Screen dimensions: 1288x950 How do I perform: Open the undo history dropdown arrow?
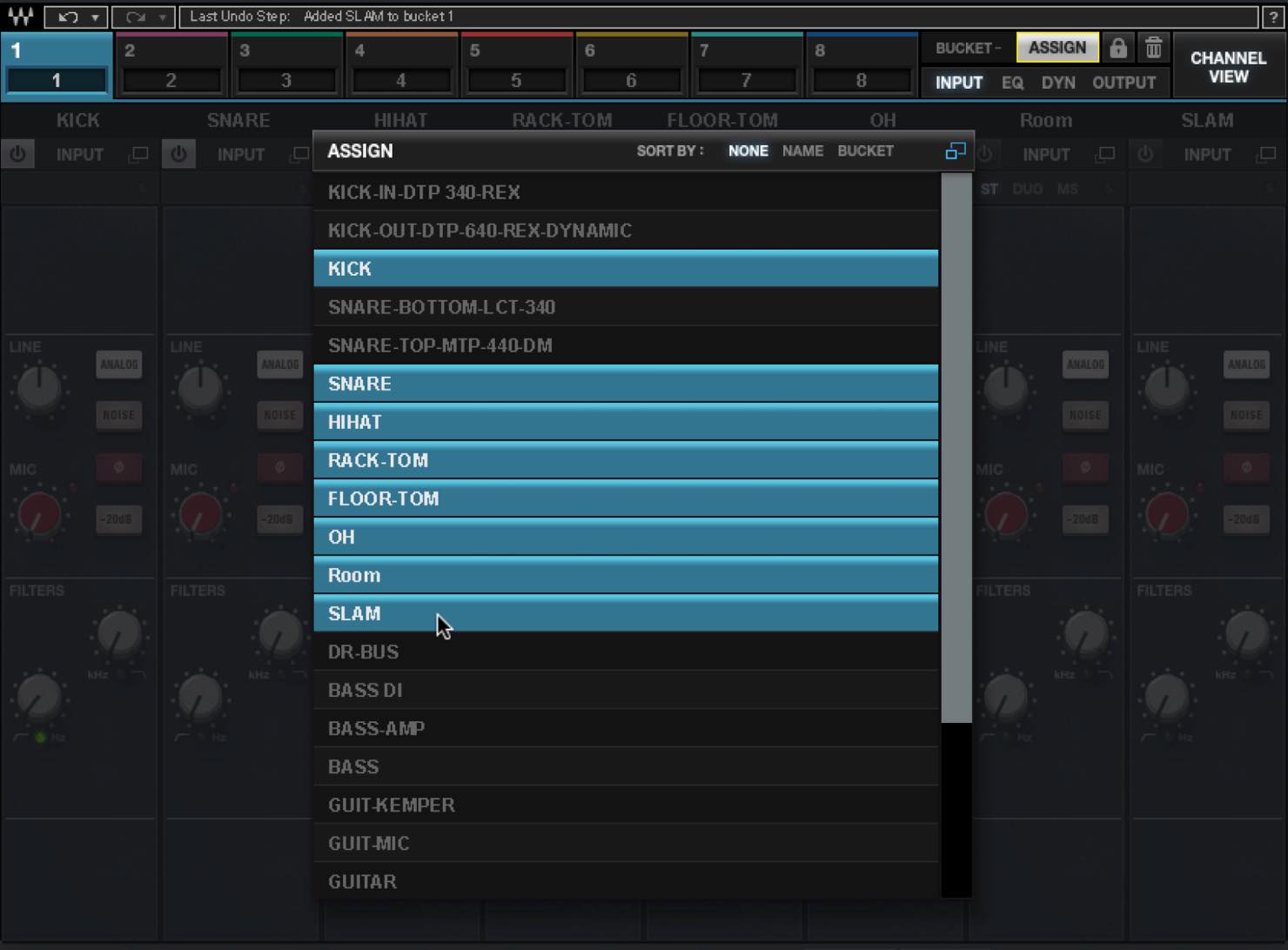pos(96,17)
